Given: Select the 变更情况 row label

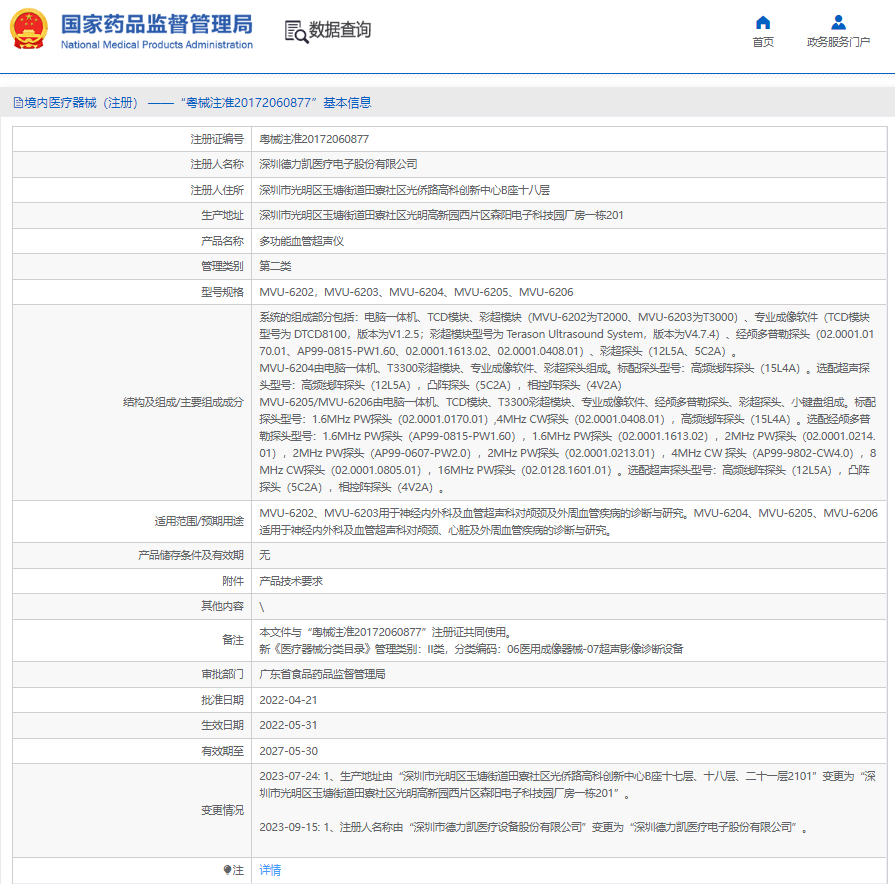Looking at the screenshot, I should [222, 810].
